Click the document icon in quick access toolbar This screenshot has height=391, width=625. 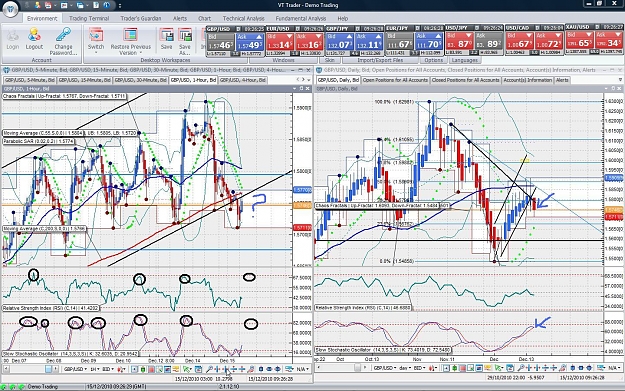click(96, 6)
